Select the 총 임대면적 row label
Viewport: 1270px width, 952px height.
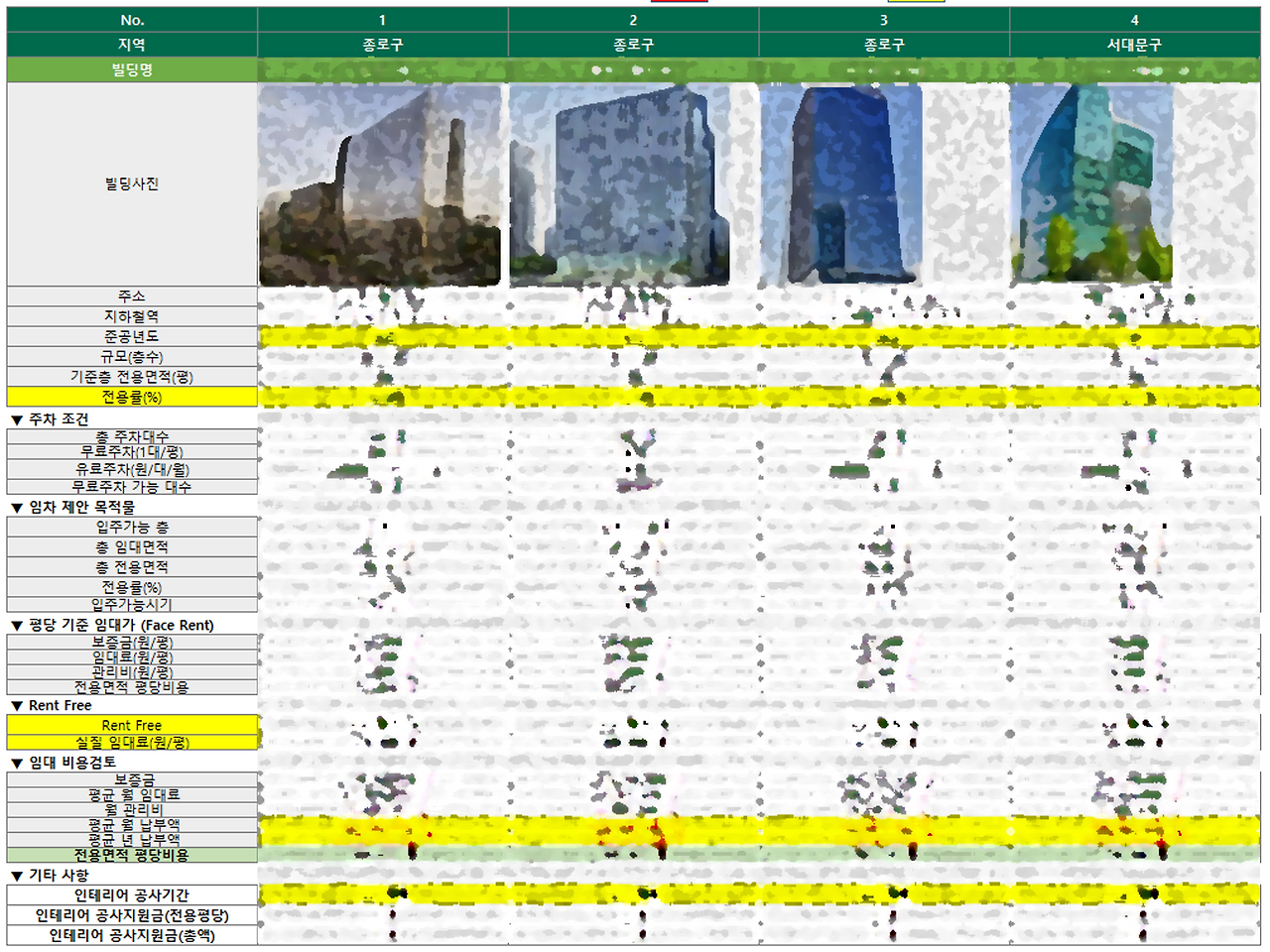(132, 547)
